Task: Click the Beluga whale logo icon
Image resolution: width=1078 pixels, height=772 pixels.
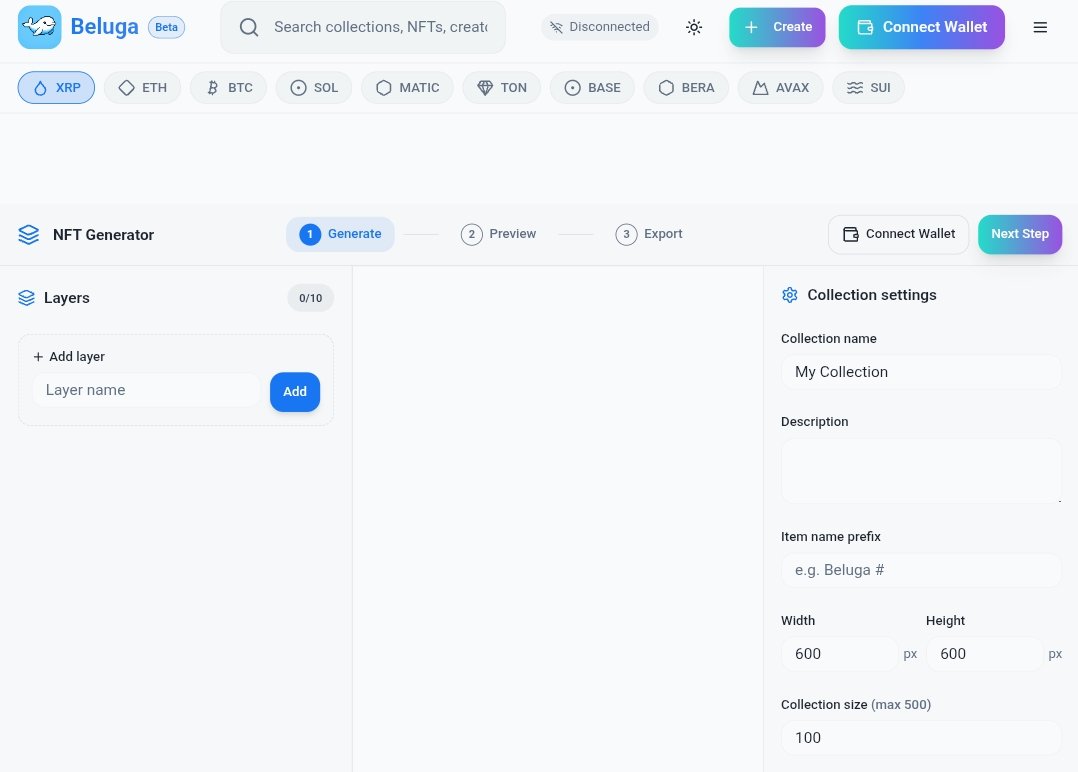Action: pyautogui.click(x=39, y=27)
